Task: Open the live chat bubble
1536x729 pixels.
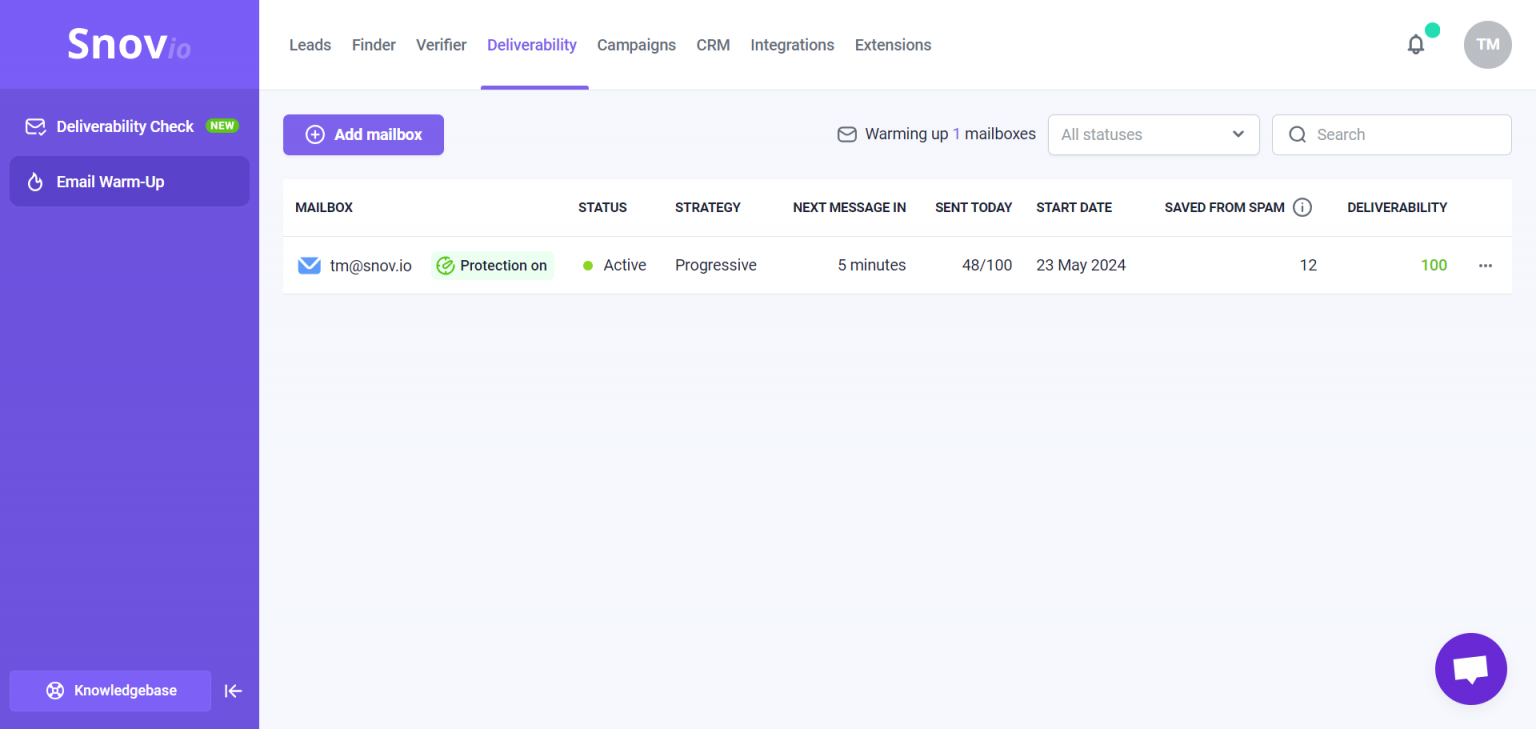Action: (1470, 669)
